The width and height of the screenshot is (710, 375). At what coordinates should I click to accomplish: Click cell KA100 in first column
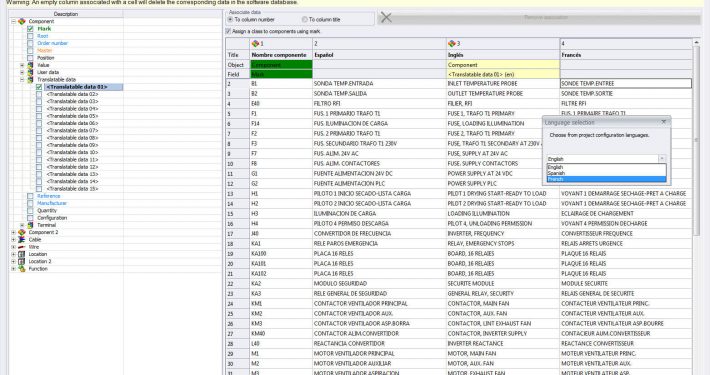pos(281,254)
